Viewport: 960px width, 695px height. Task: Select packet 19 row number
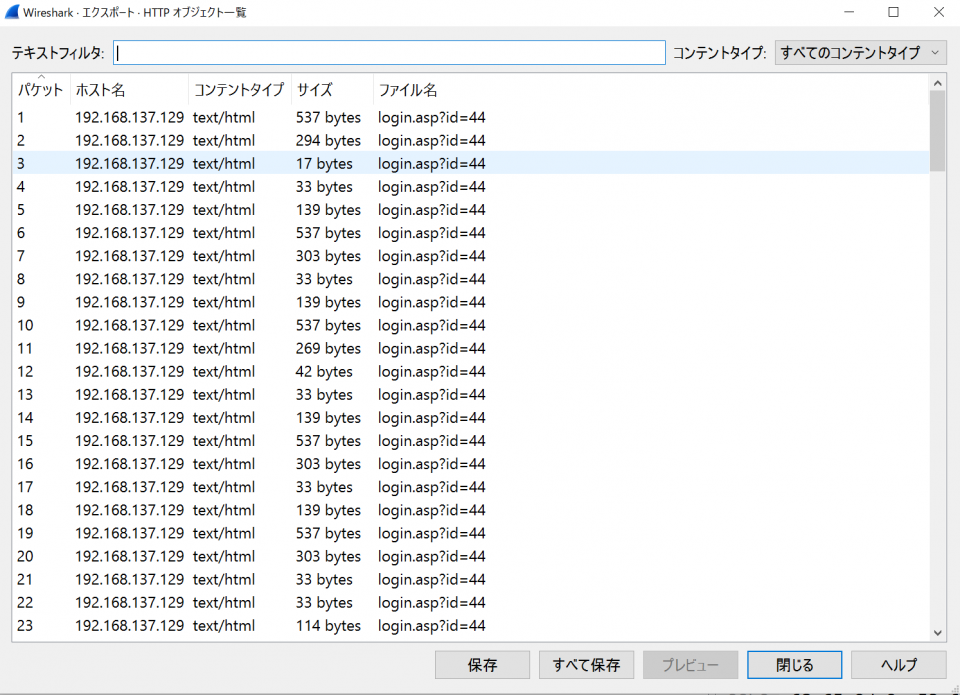point(25,533)
